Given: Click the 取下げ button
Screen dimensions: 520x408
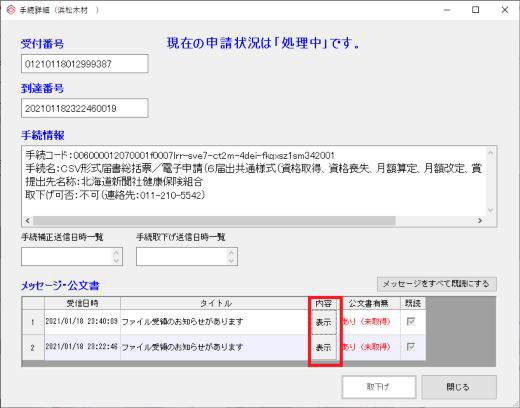Looking at the screenshot, I should pos(379,387).
